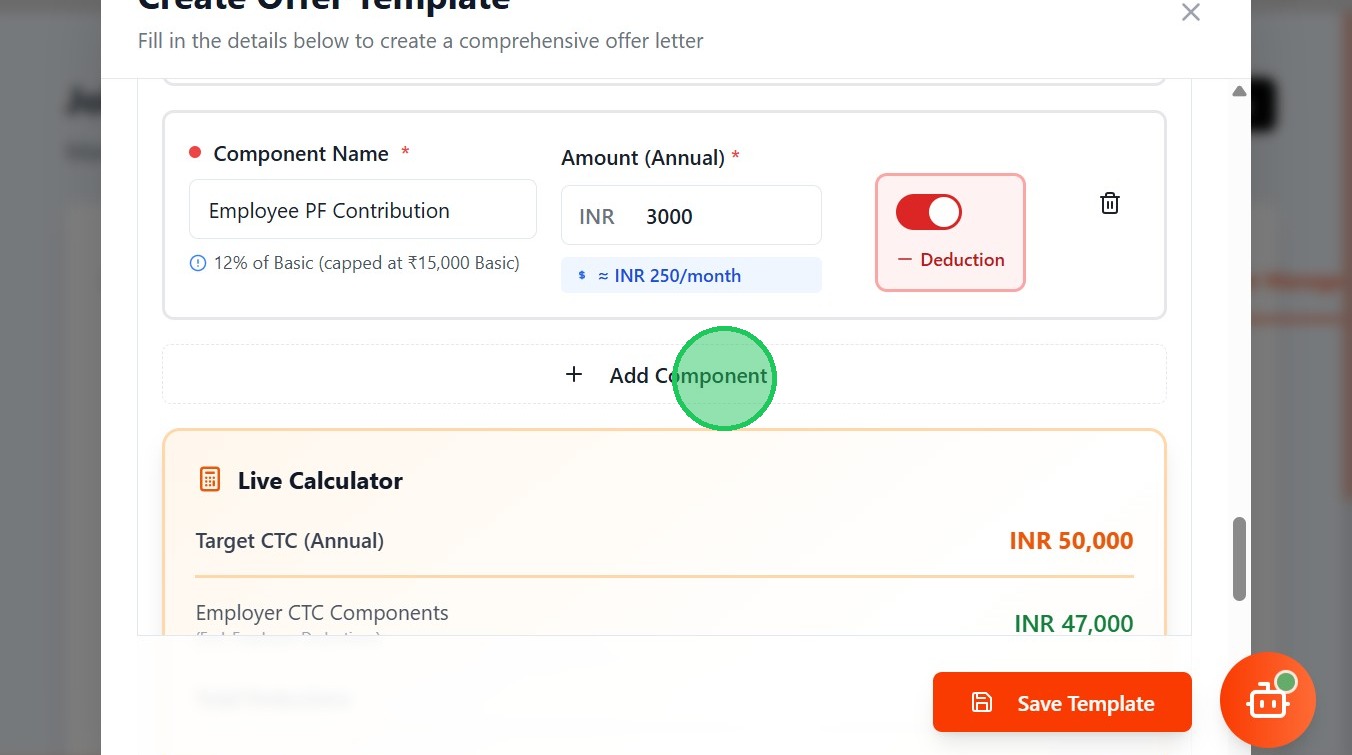Click the info icon beside 12% of Basic
This screenshot has height=755, width=1352.
[198, 264]
